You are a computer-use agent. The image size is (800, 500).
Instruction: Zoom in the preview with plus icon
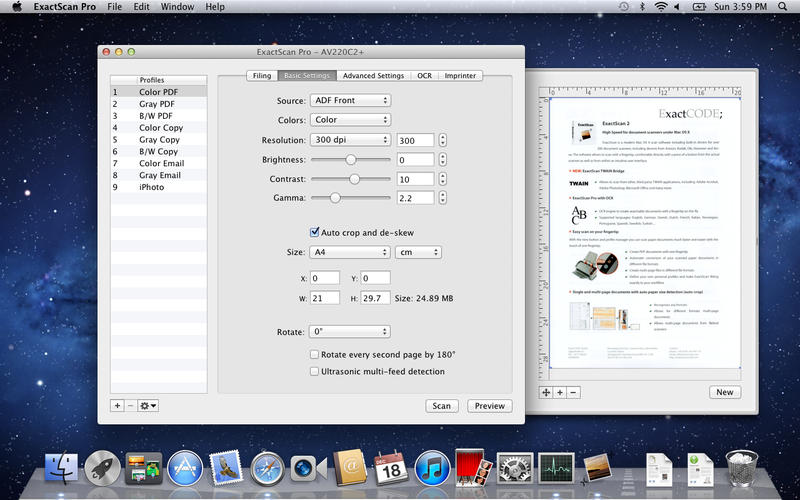pyautogui.click(x=560, y=392)
